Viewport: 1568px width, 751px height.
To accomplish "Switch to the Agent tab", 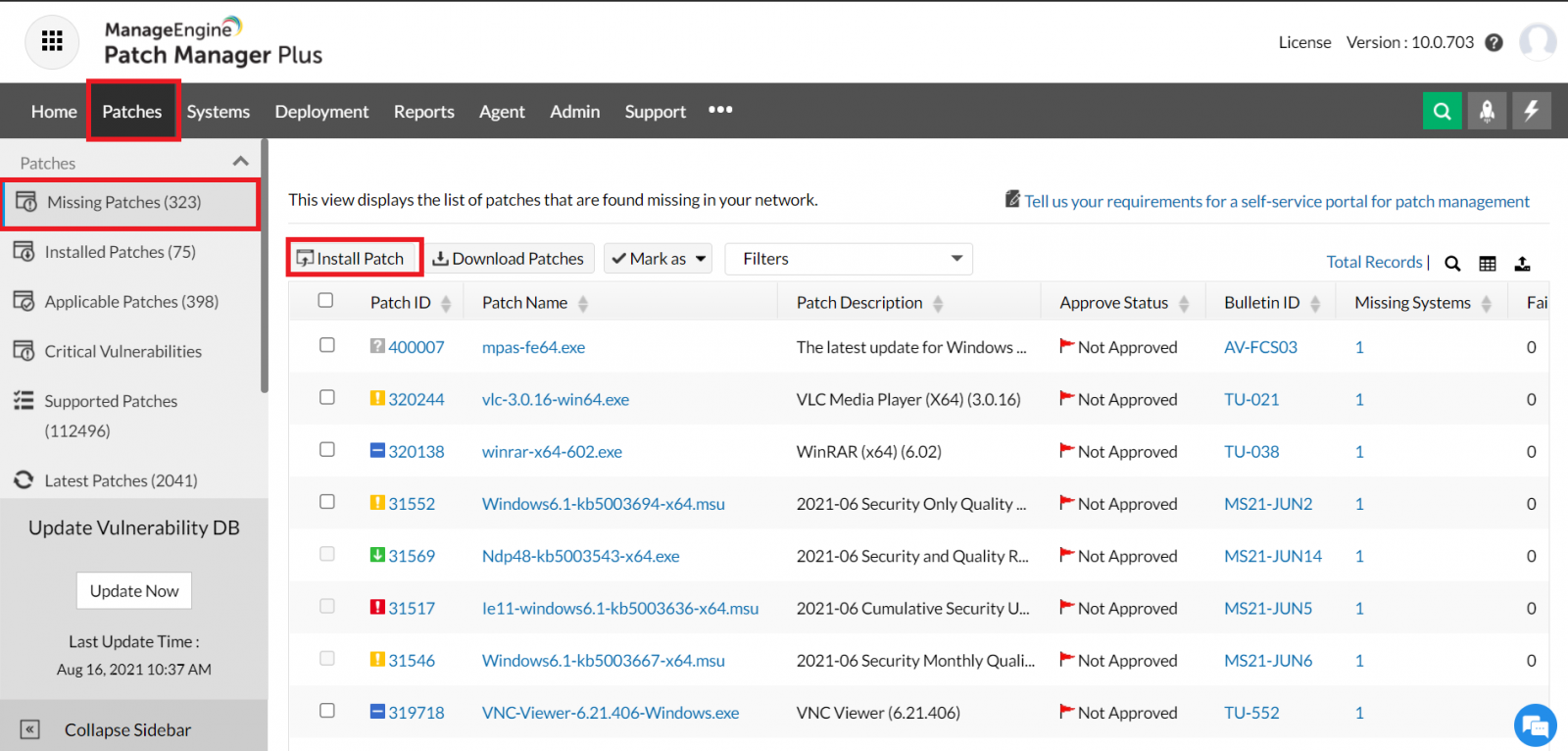I will (502, 112).
